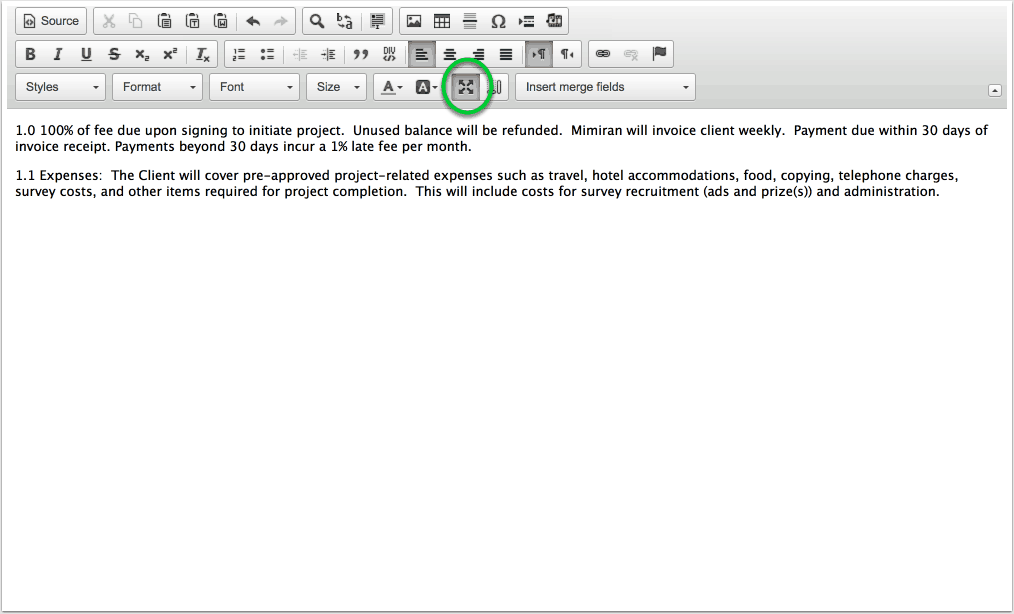Image resolution: width=1014 pixels, height=614 pixels.
Task: Undo the last edit
Action: (x=253, y=21)
